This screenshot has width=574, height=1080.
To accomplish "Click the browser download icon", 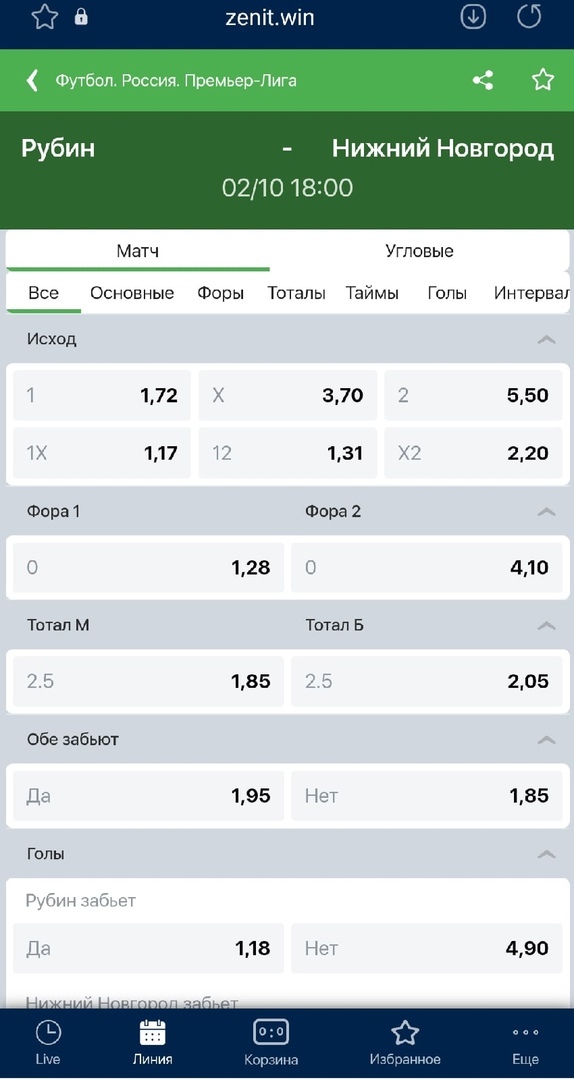I will coord(473,17).
